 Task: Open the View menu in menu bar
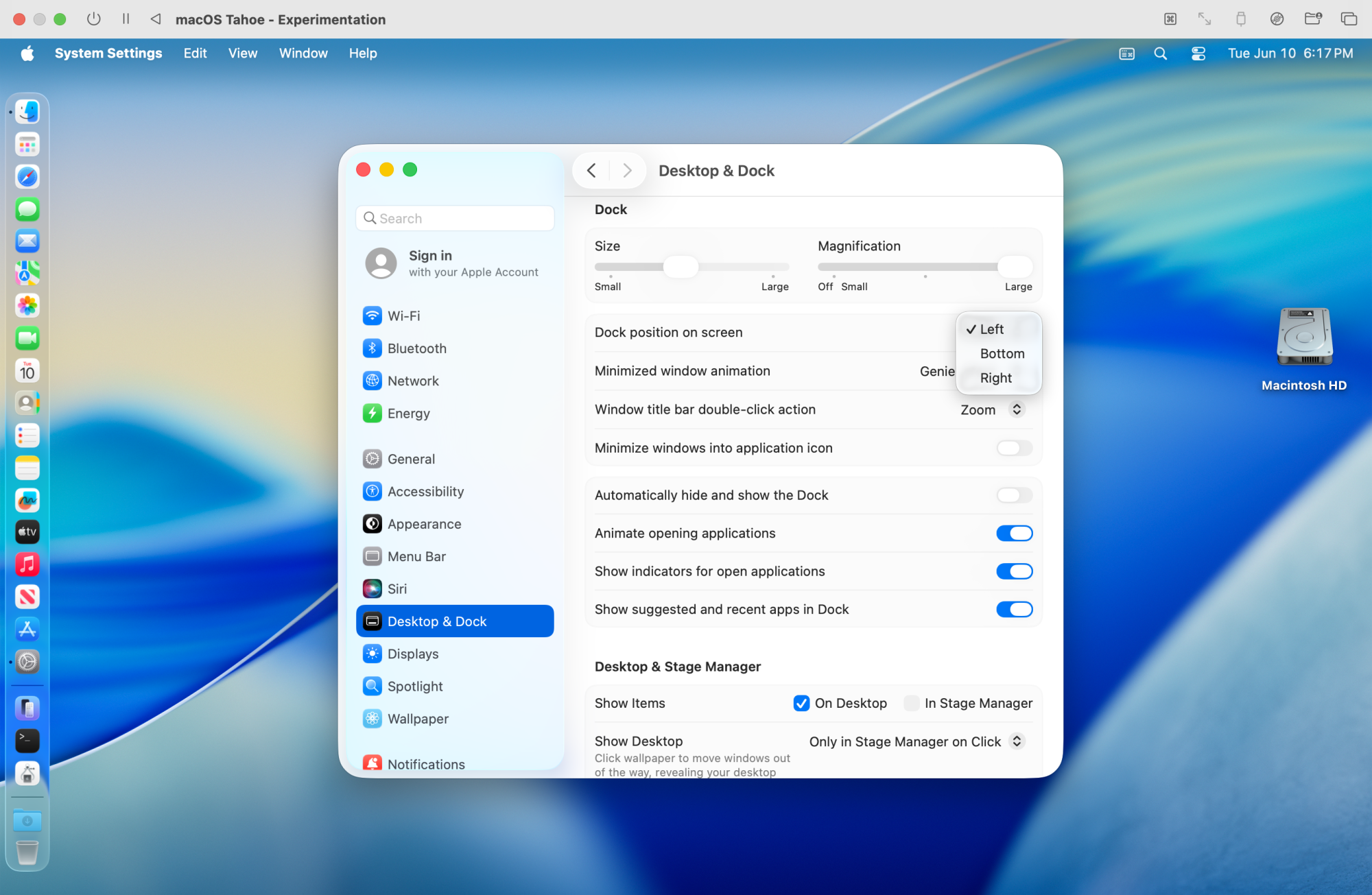tap(242, 53)
